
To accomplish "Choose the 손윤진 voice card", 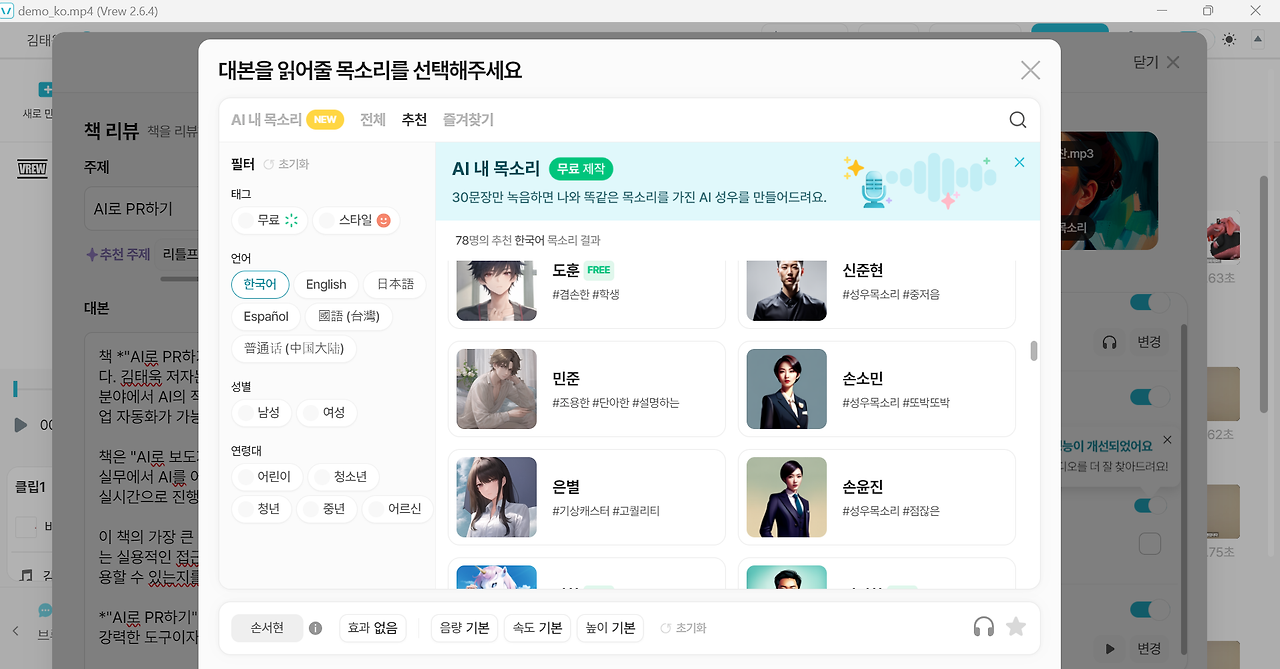I will (877, 497).
